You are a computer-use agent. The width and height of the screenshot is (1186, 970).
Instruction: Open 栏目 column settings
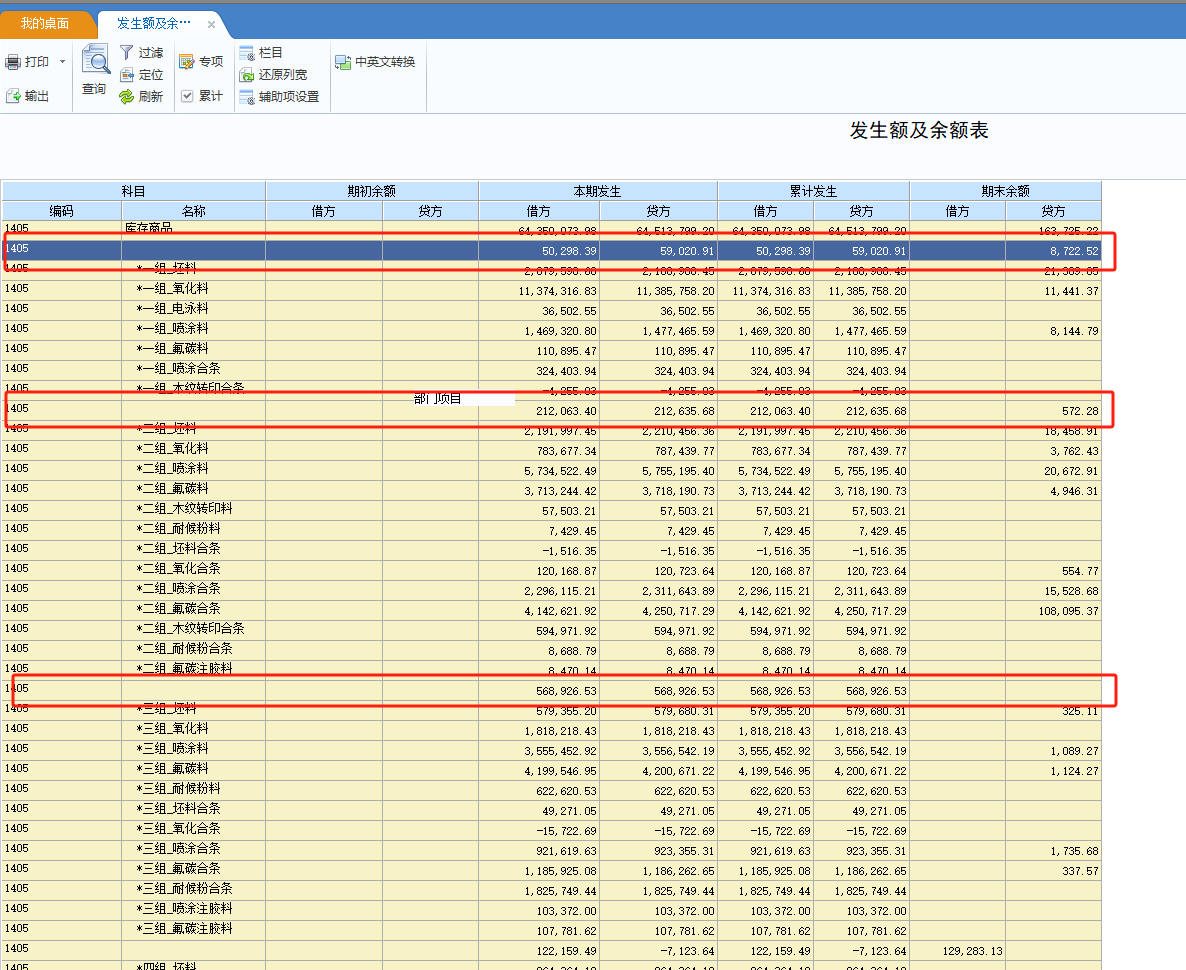coord(246,53)
